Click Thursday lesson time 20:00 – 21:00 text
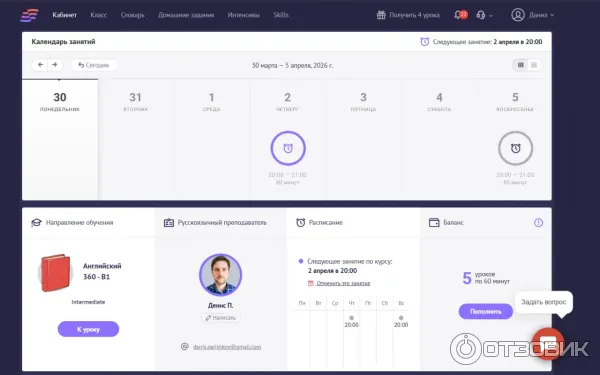Image resolution: width=600 pixels, height=375 pixels. pyautogui.click(x=287, y=175)
